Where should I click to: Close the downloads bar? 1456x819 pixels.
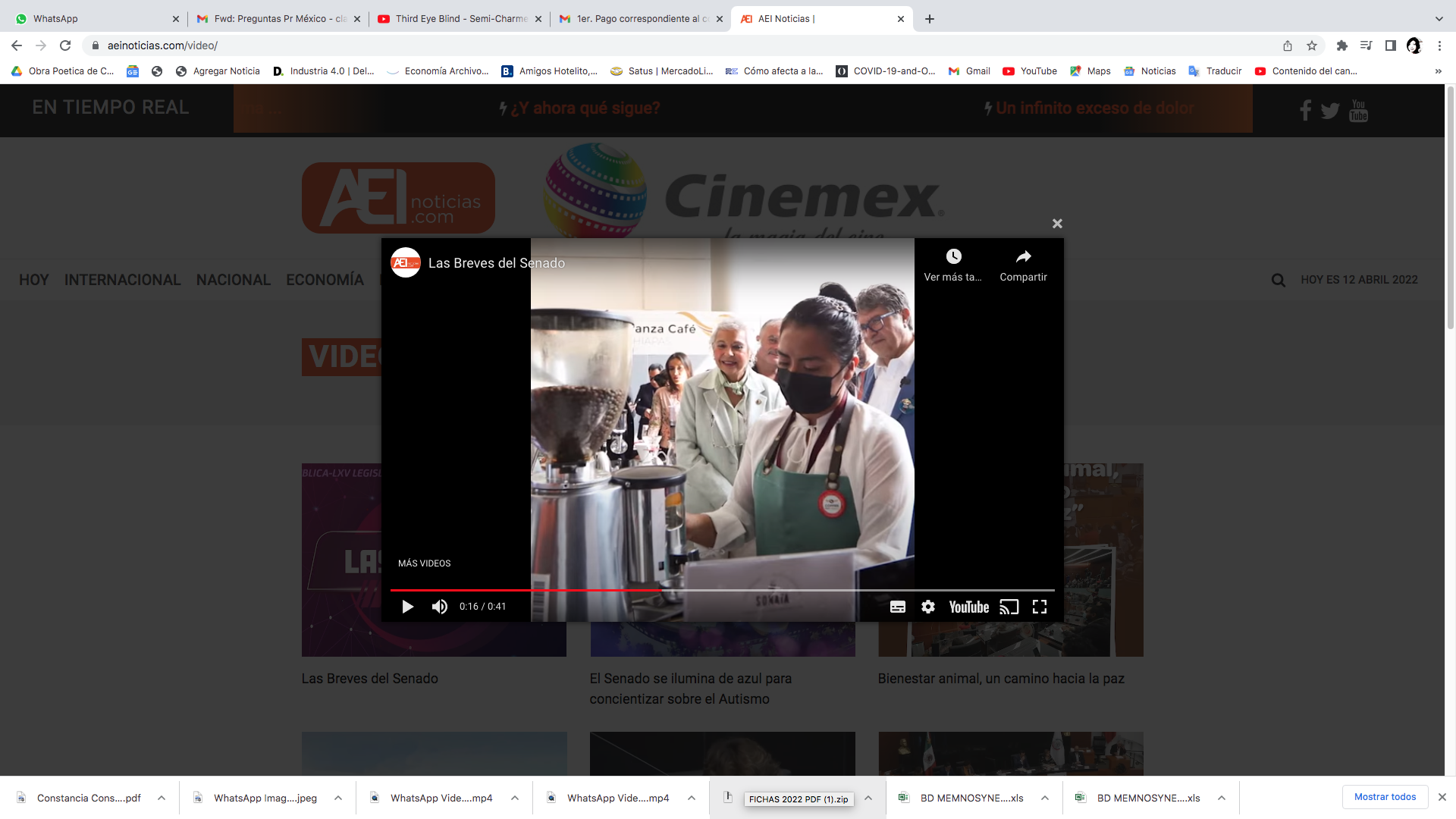[1442, 797]
